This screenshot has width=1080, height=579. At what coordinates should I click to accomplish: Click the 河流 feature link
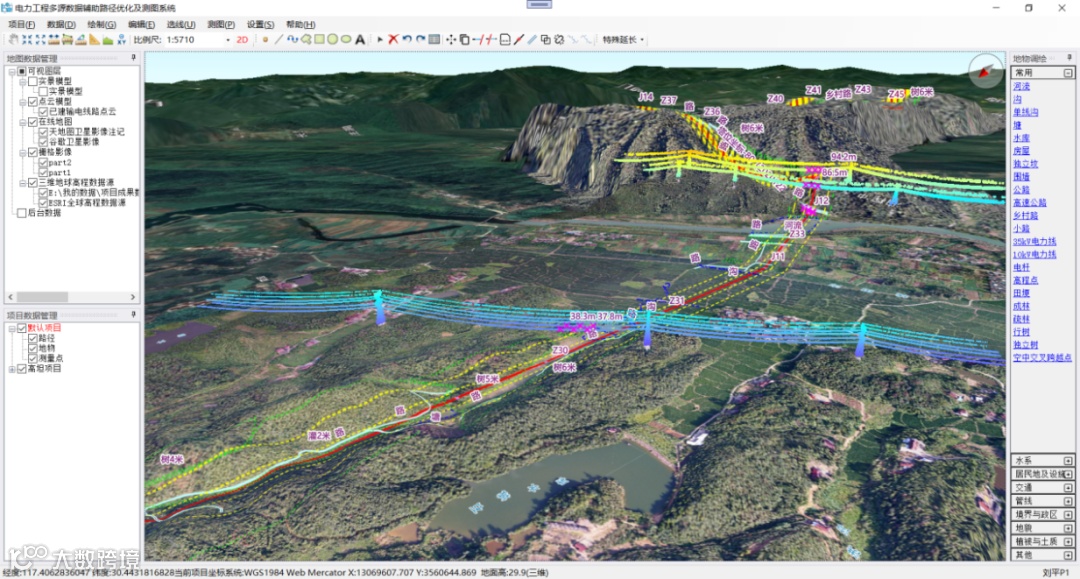pos(1021,87)
